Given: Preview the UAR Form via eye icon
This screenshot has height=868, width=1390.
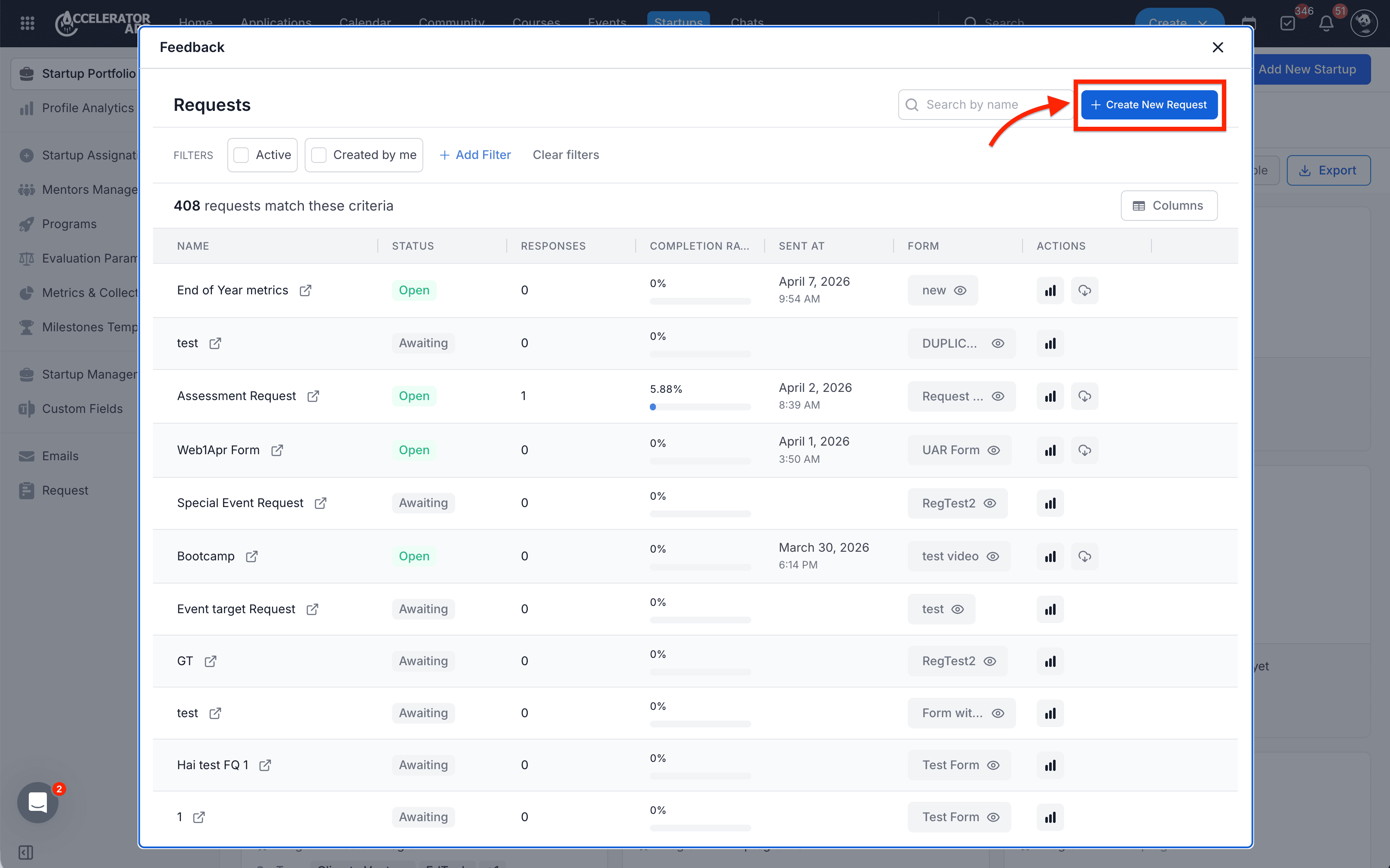Looking at the screenshot, I should pyautogui.click(x=994, y=451).
